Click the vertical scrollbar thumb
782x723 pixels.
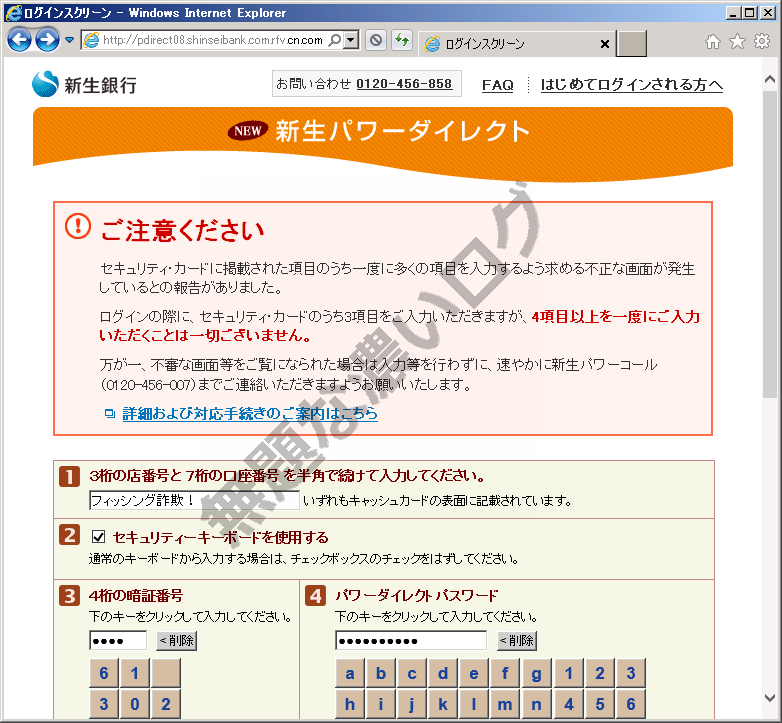[x=770, y=243]
